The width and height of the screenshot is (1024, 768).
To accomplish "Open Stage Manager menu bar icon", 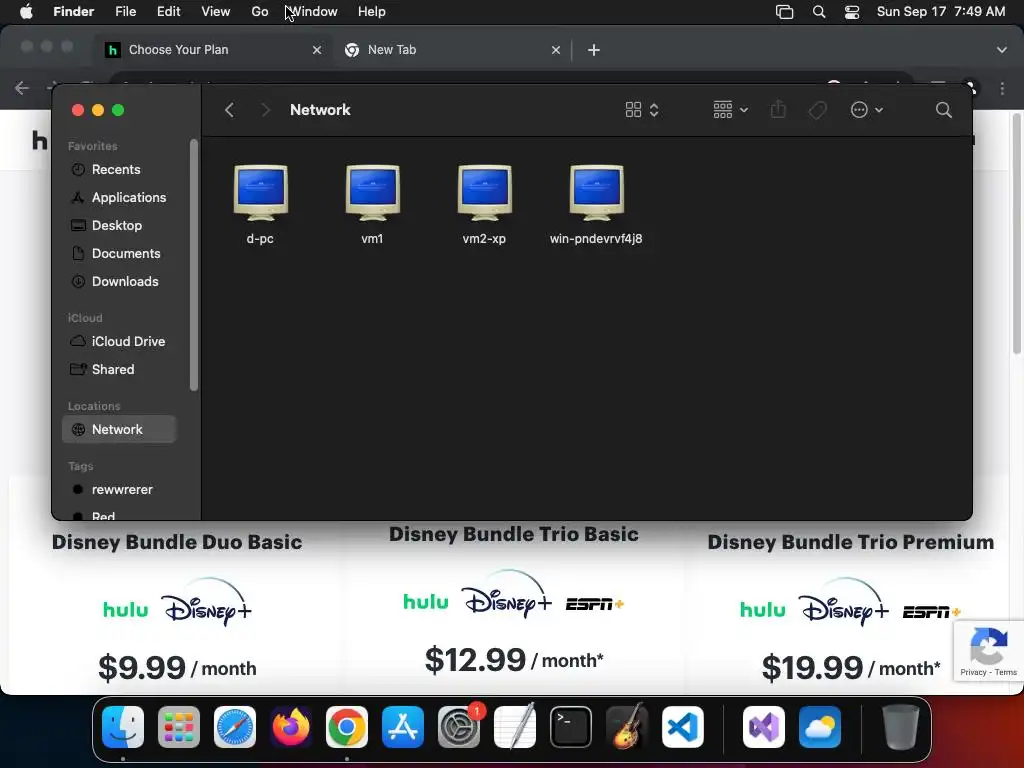I will tap(784, 12).
